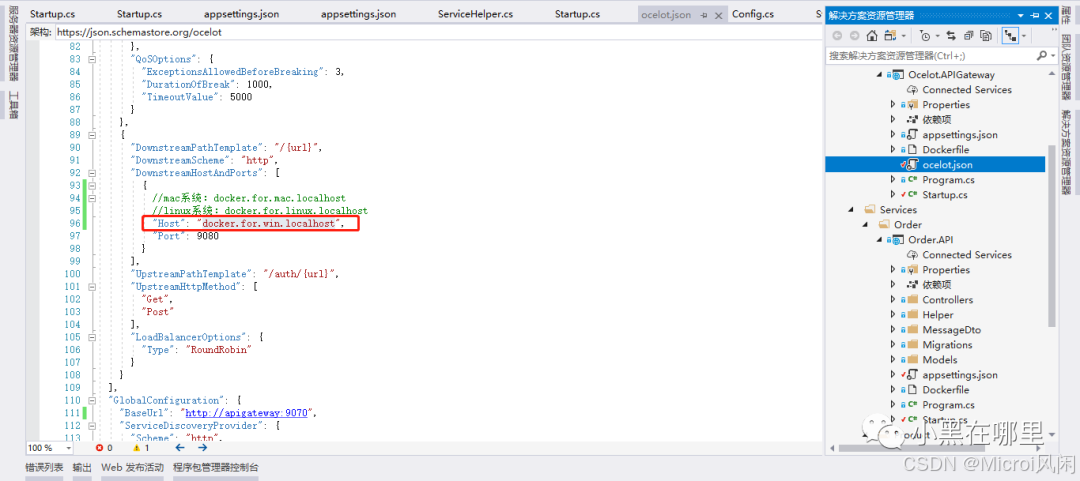This screenshot has height=481, width=1080.
Task: Click the search magnifier in Solution Explorer
Action: (x=1041, y=56)
